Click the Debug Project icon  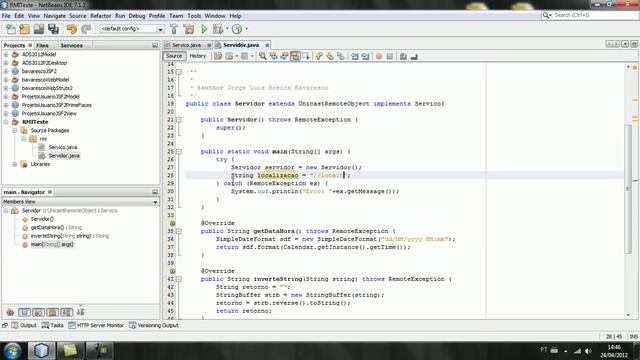click(218, 29)
